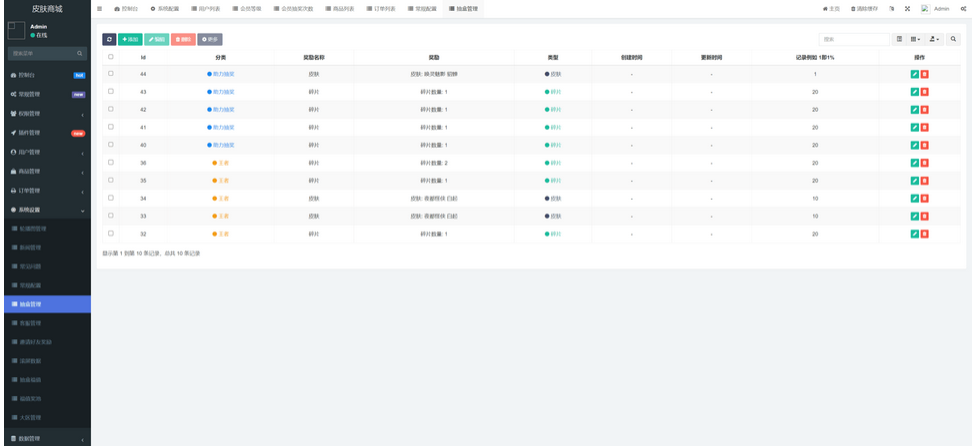Check the select-all checkbox in table header
This screenshot has height=446, width=973.
click(x=110, y=57)
